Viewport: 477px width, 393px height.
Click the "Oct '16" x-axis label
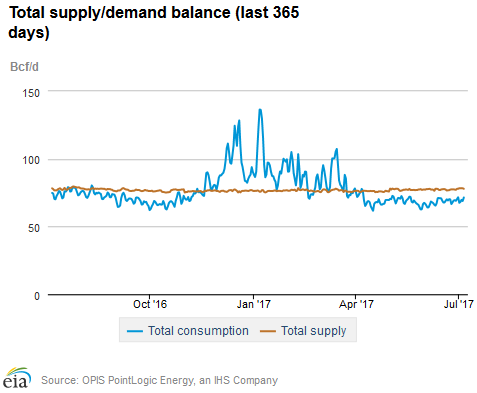click(x=150, y=304)
